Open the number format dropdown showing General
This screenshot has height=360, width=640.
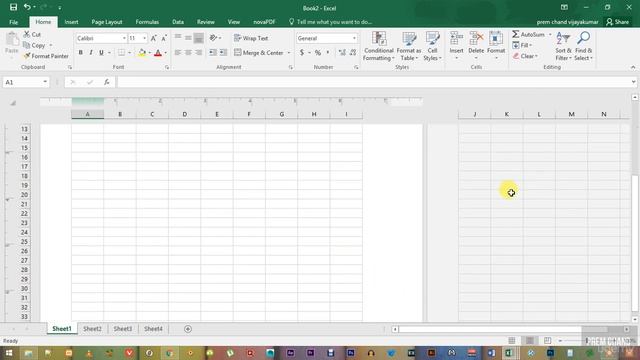point(354,38)
